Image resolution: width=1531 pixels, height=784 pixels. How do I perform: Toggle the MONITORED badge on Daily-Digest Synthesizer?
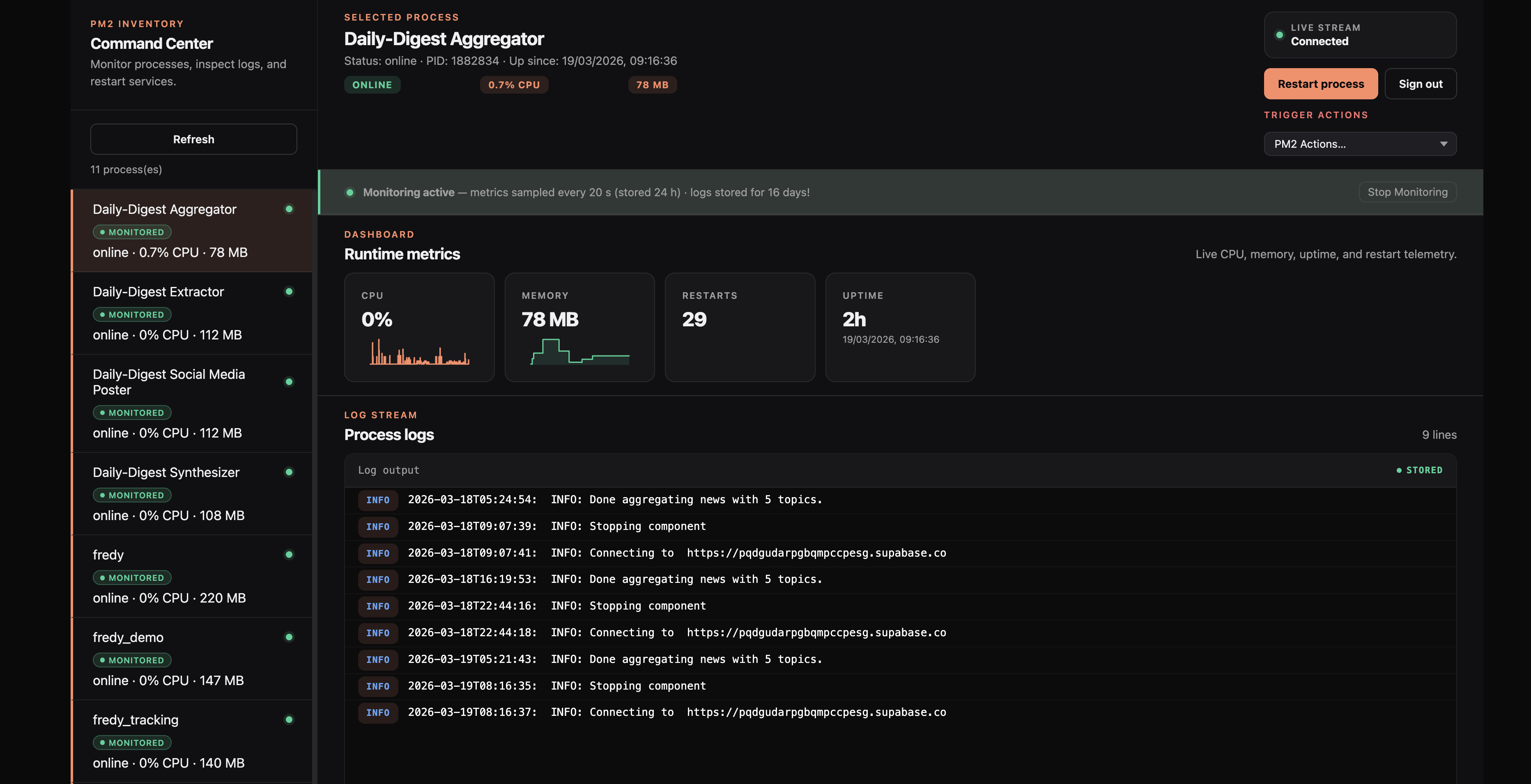click(x=132, y=495)
